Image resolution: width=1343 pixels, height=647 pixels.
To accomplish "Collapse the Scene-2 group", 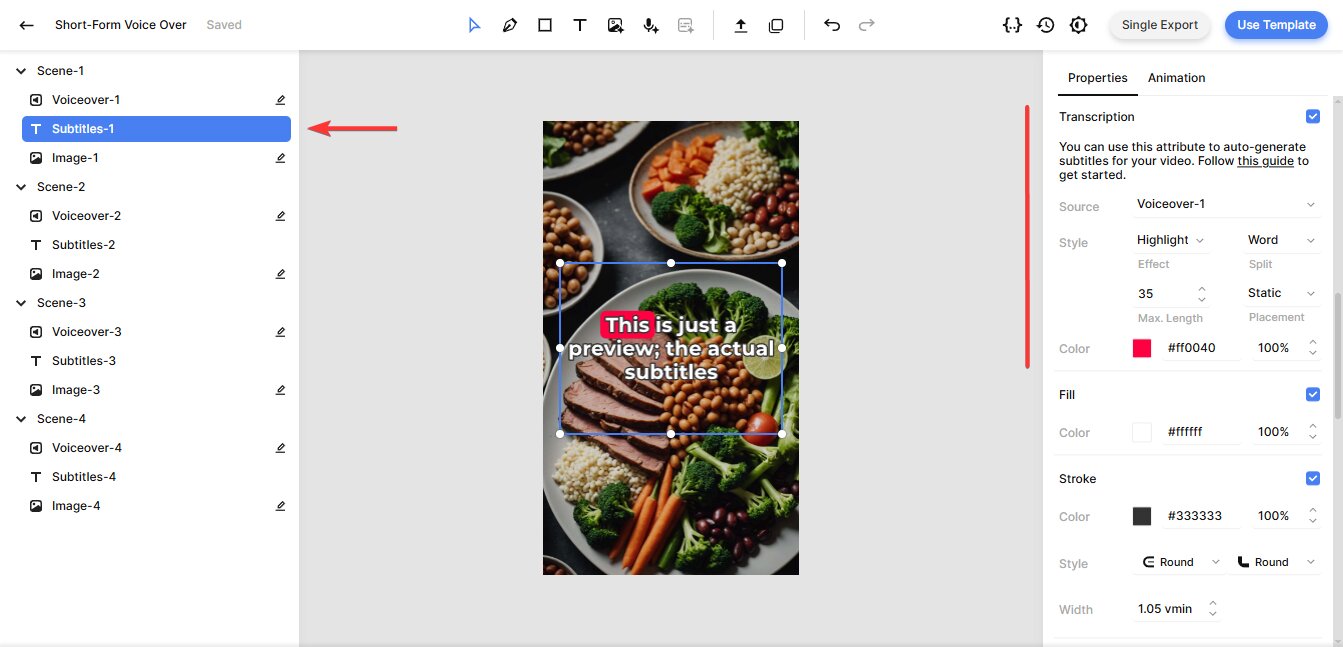I will coord(21,187).
